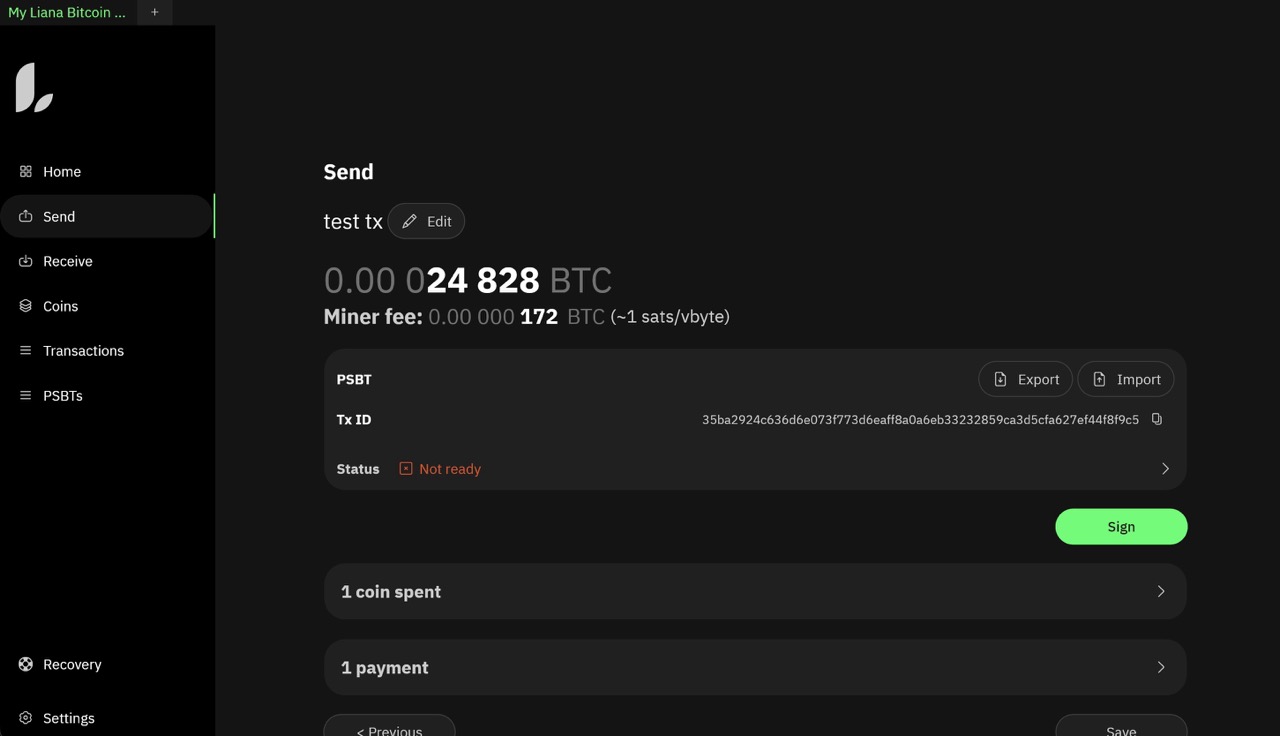1280x736 pixels.
Task: Open the PSBTs menu item
Action: click(x=62, y=396)
